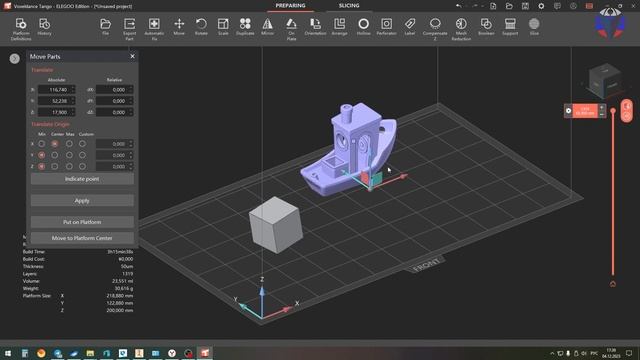Click the File toolbar icon
Viewport: 640px width, 360px height.
tap(105, 27)
